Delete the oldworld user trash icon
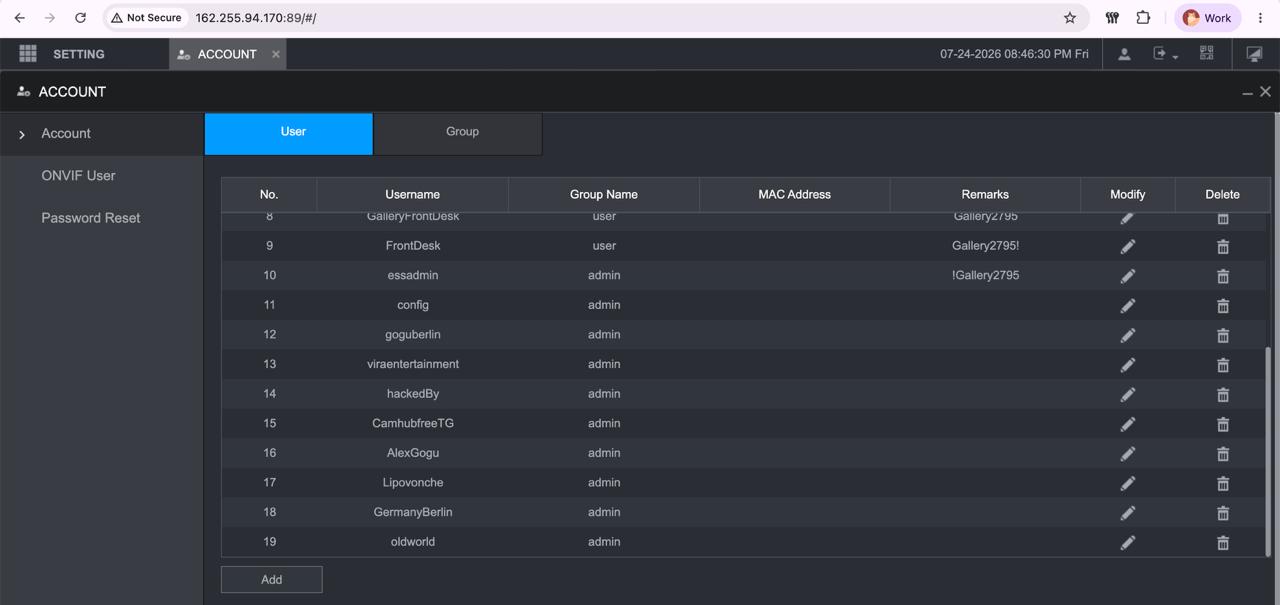Screen dimensions: 1280x605 (x=1222, y=542)
